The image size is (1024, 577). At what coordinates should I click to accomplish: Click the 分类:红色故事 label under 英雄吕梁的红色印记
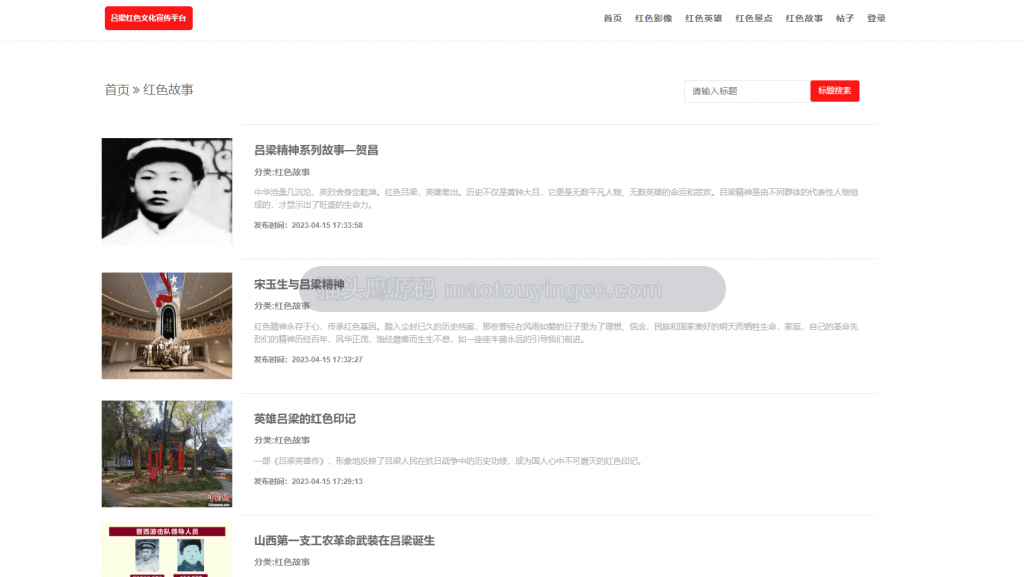(x=282, y=441)
